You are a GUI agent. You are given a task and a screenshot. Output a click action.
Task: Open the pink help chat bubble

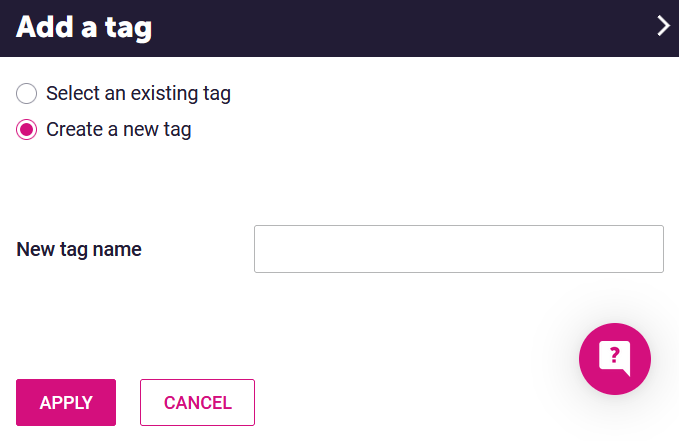(x=614, y=358)
